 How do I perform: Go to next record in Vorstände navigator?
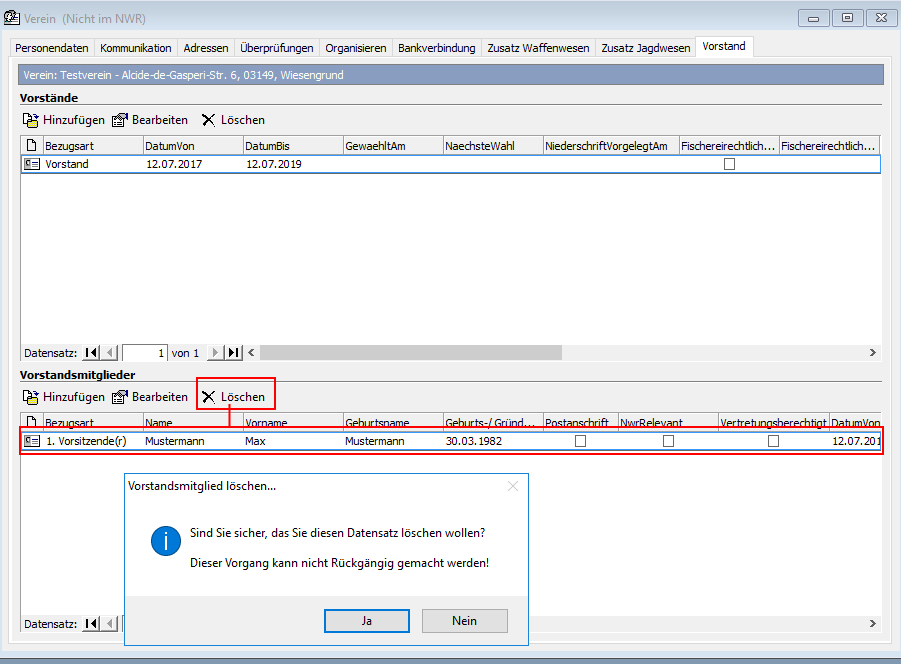[214, 352]
